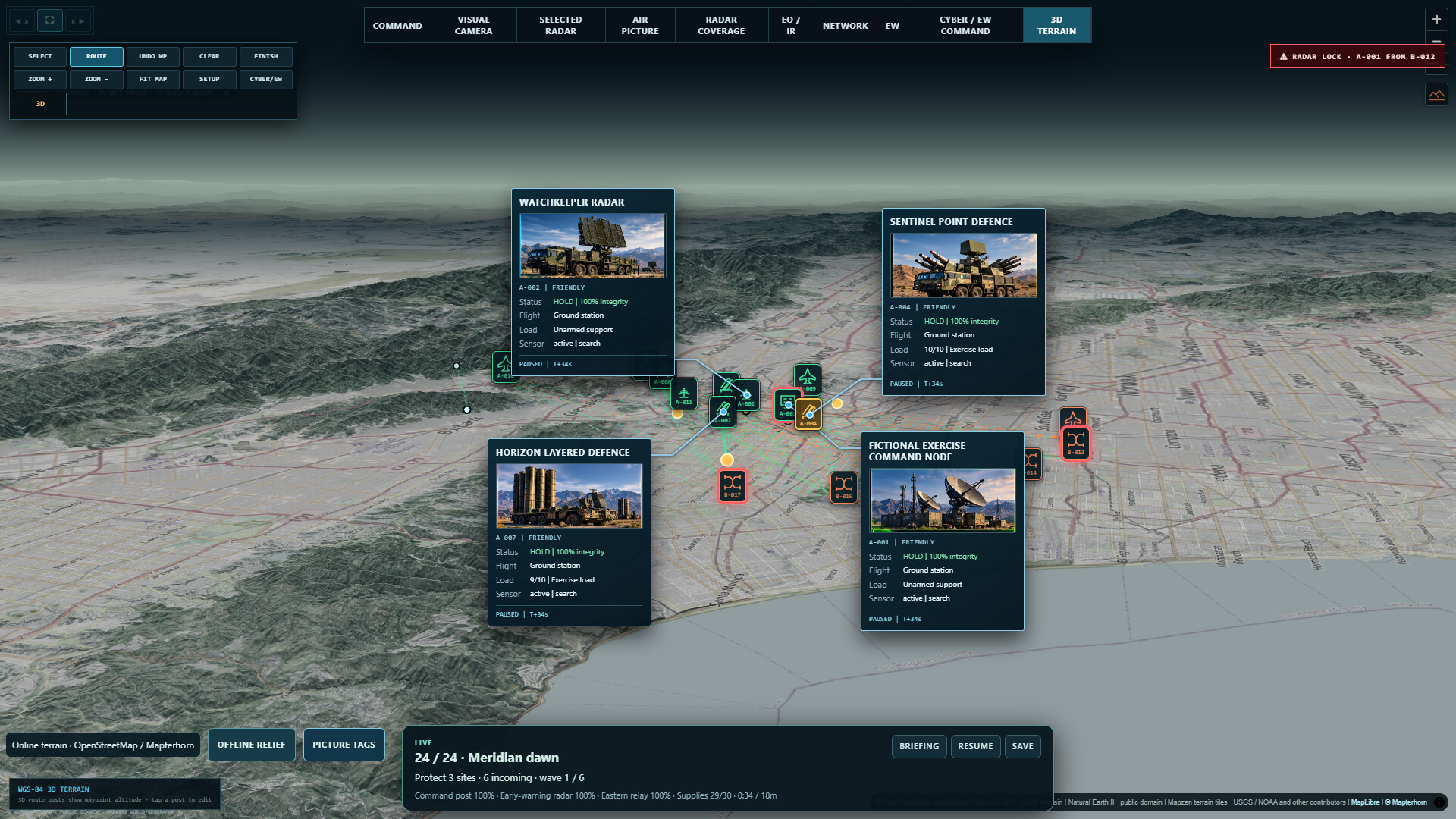
Task: Select hostile drone marker B-017
Action: click(x=733, y=486)
